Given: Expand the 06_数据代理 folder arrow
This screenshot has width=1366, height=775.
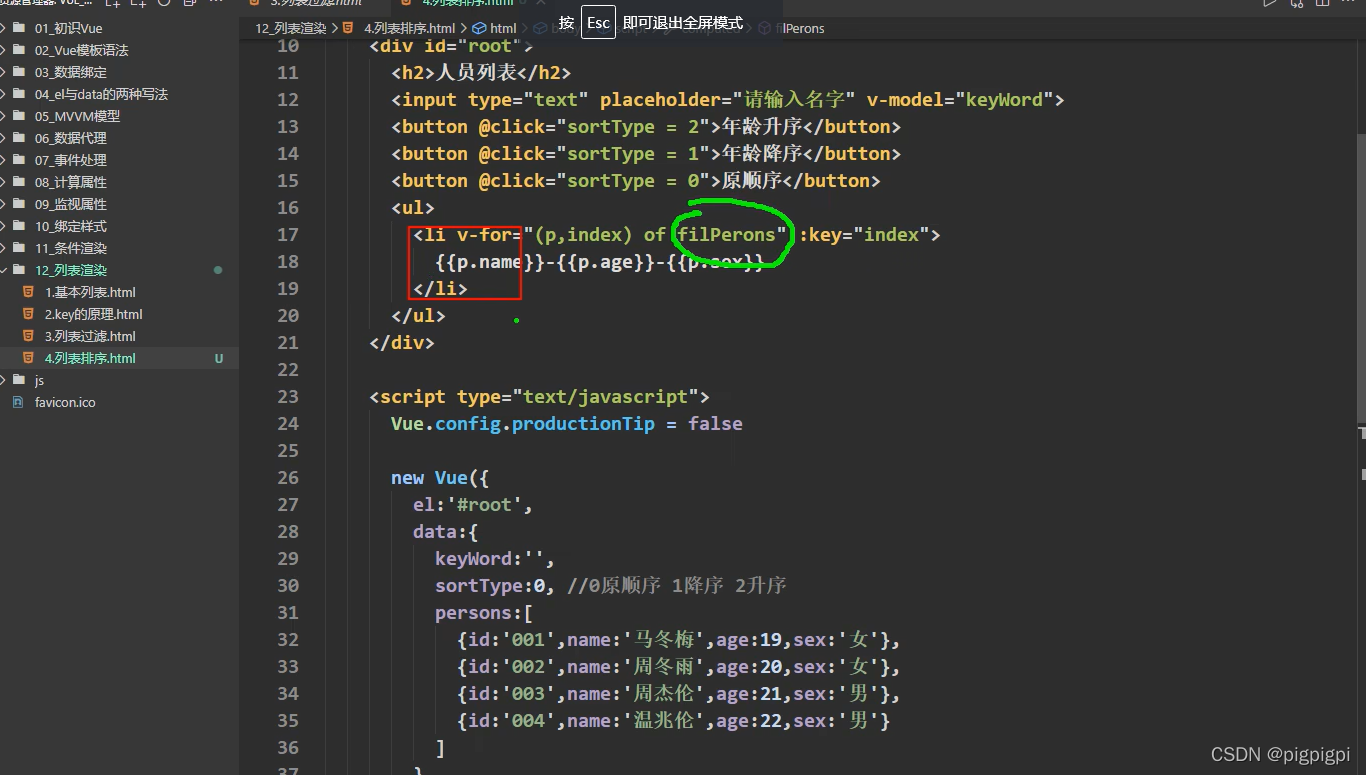Looking at the screenshot, I should click(3, 138).
